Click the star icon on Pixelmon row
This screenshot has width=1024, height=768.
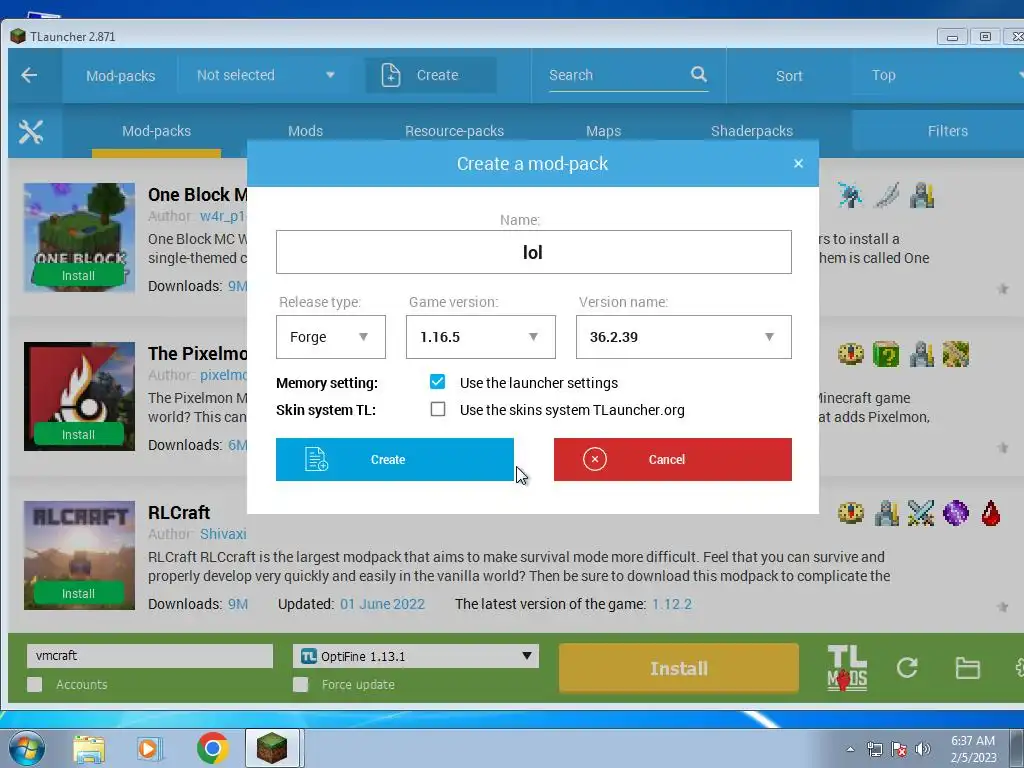(1003, 447)
